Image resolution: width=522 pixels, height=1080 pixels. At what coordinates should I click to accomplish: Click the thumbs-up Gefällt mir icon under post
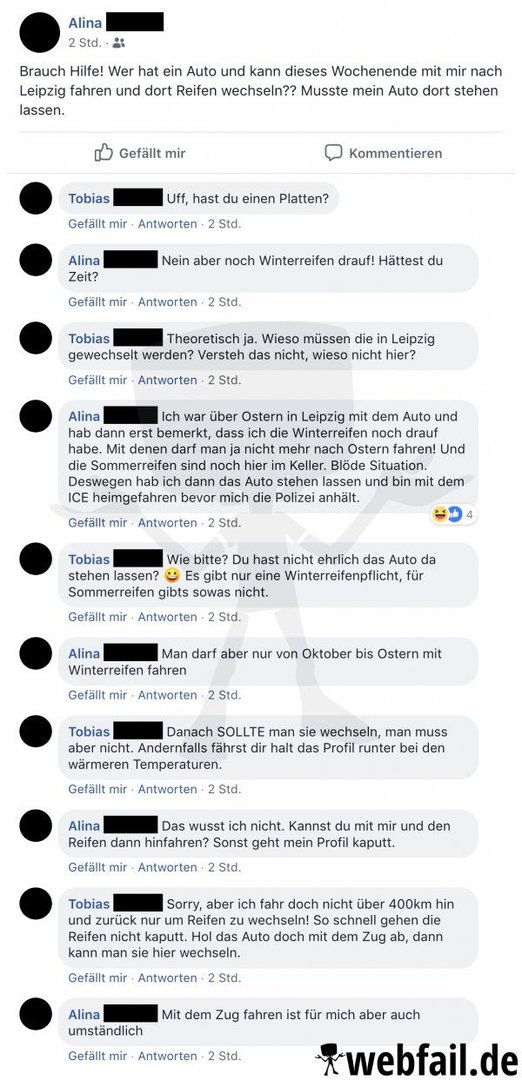103,152
